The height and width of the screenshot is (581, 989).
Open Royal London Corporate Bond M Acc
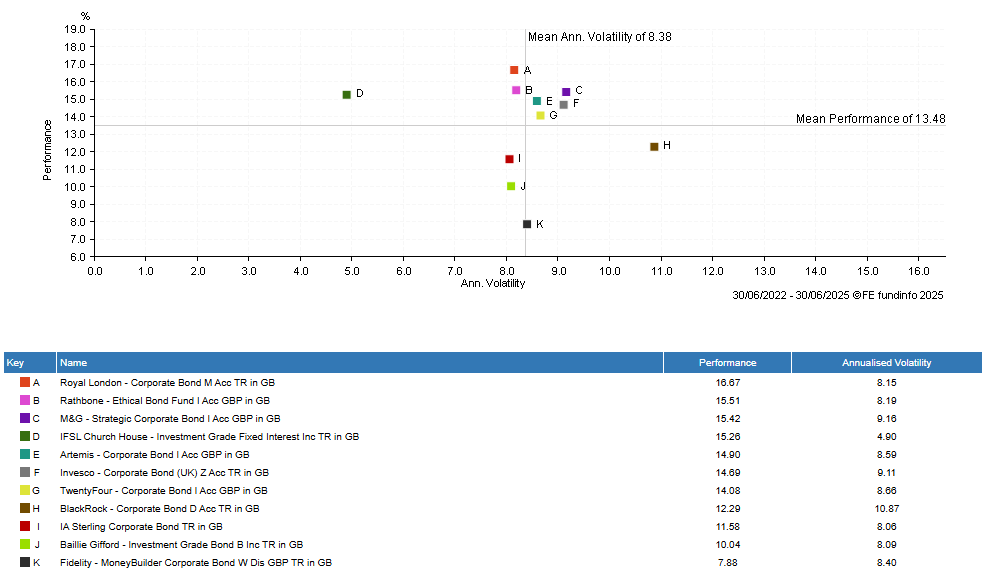coord(167,382)
